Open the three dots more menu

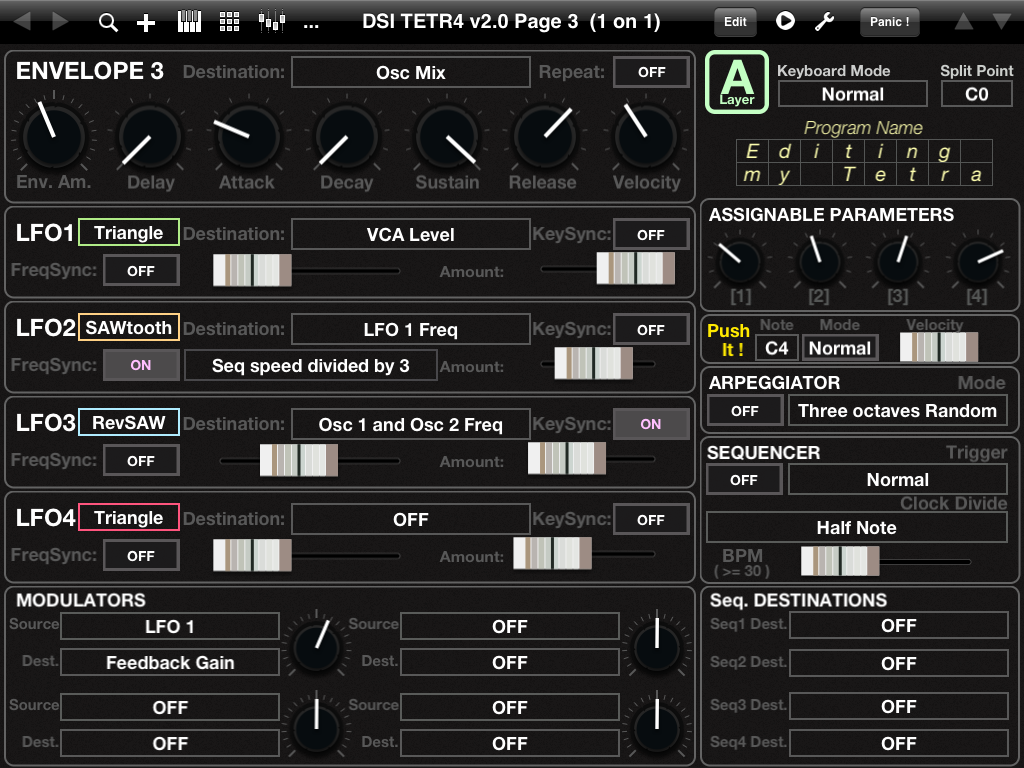coord(311,22)
